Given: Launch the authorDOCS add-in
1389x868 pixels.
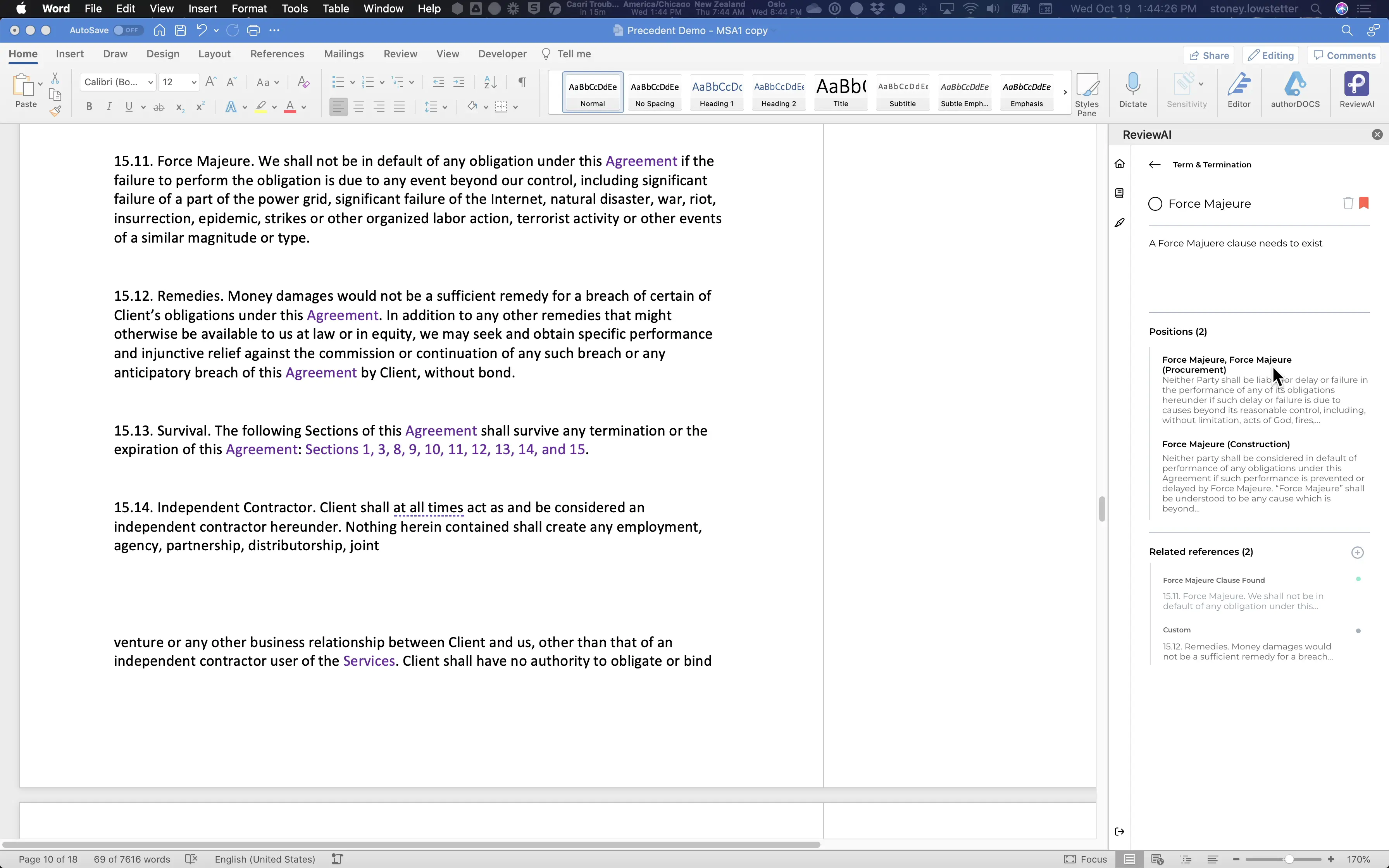Looking at the screenshot, I should coord(1295,90).
